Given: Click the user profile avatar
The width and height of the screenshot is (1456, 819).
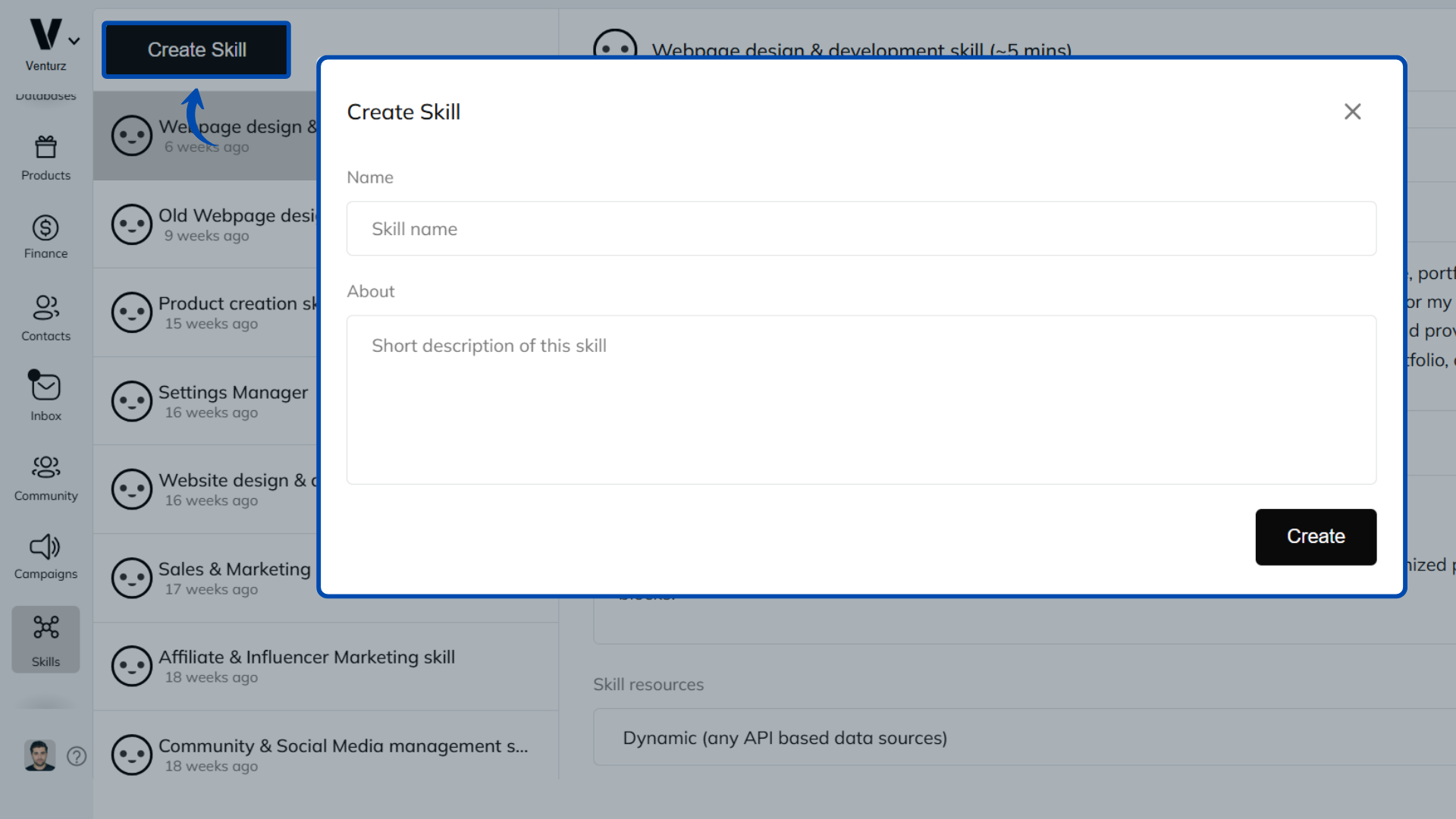Looking at the screenshot, I should click(40, 755).
